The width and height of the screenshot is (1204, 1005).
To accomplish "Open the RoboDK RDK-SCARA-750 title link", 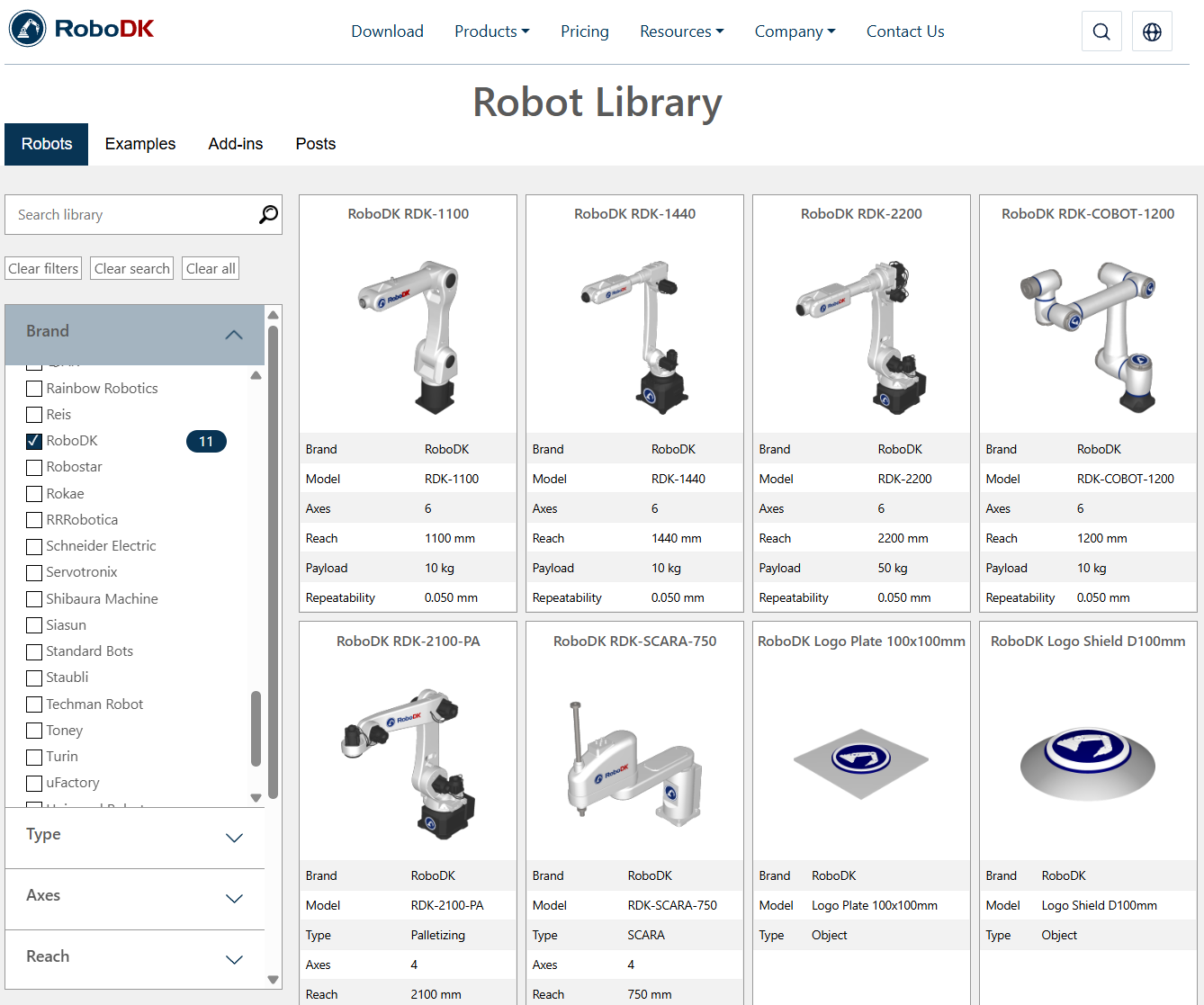I will click(635, 642).
